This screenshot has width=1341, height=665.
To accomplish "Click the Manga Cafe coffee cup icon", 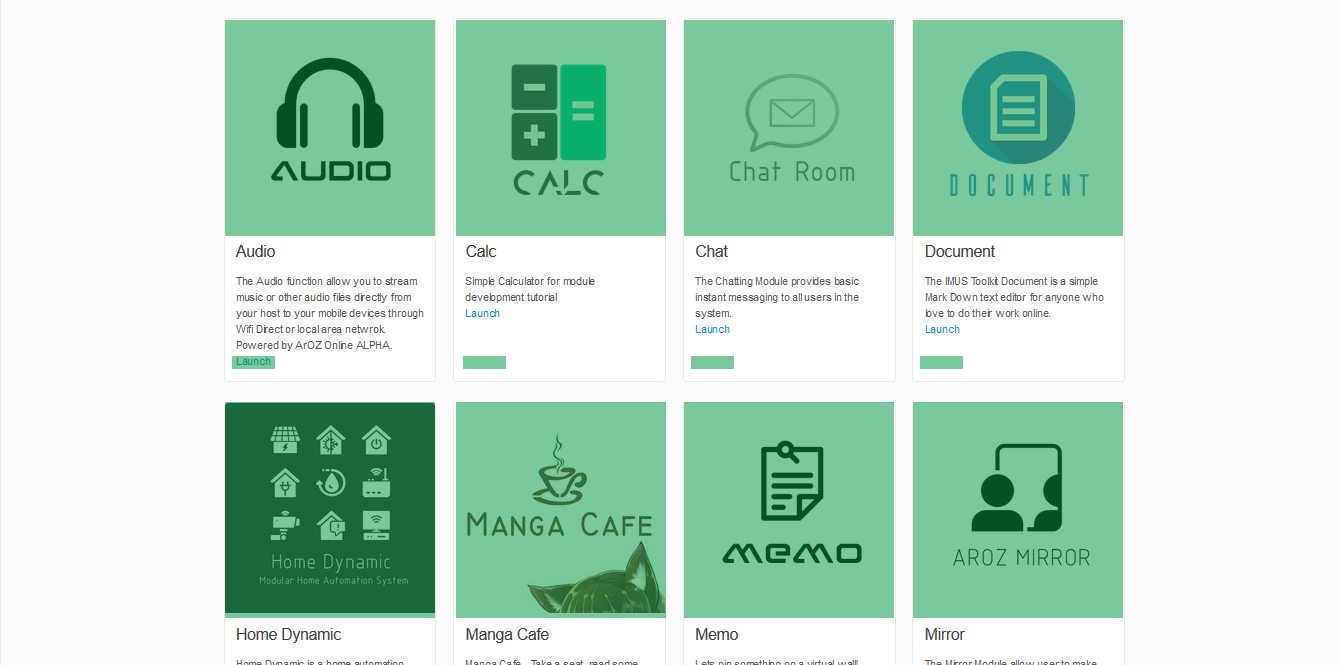I will point(560,471).
